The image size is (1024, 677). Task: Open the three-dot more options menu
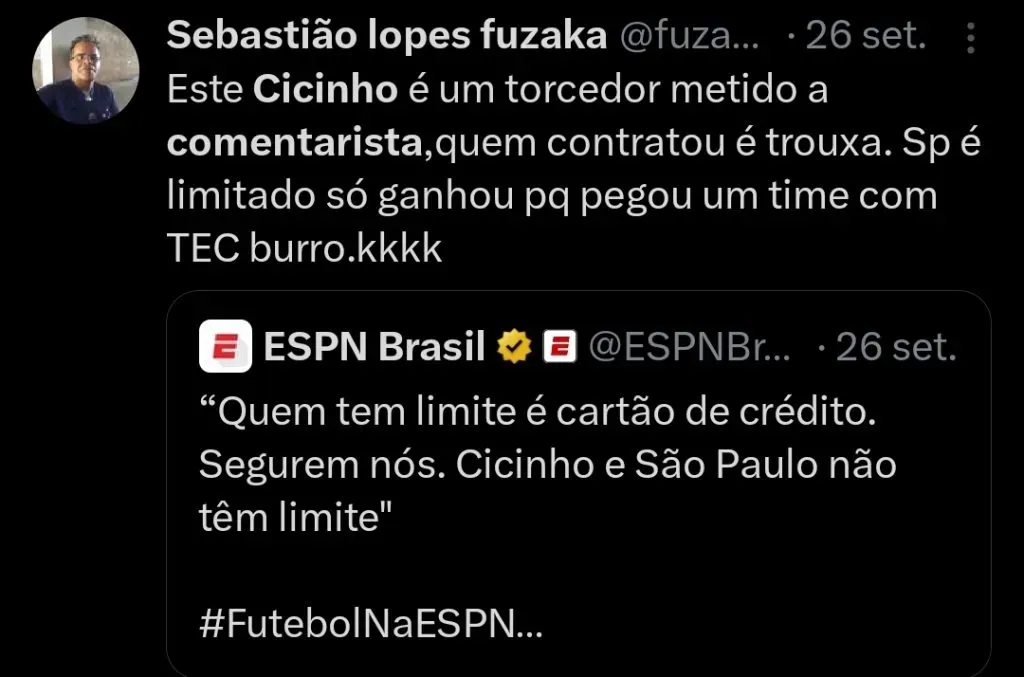coord(969,39)
